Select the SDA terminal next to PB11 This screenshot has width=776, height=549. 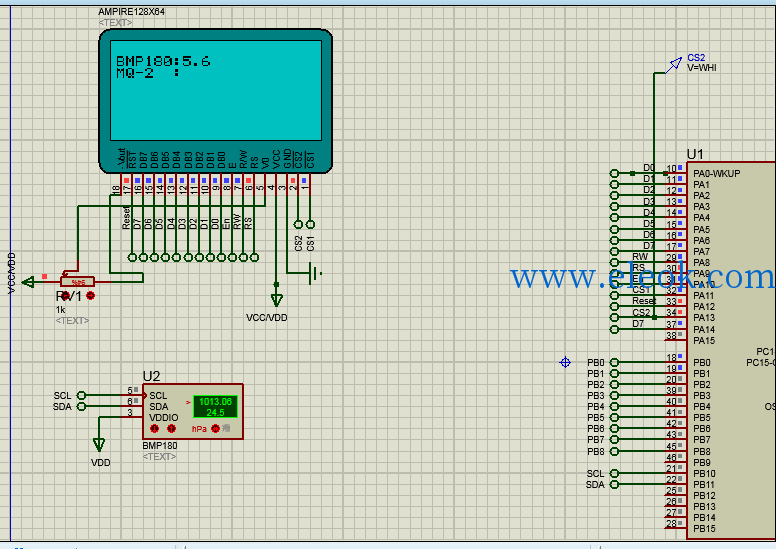coord(614,485)
